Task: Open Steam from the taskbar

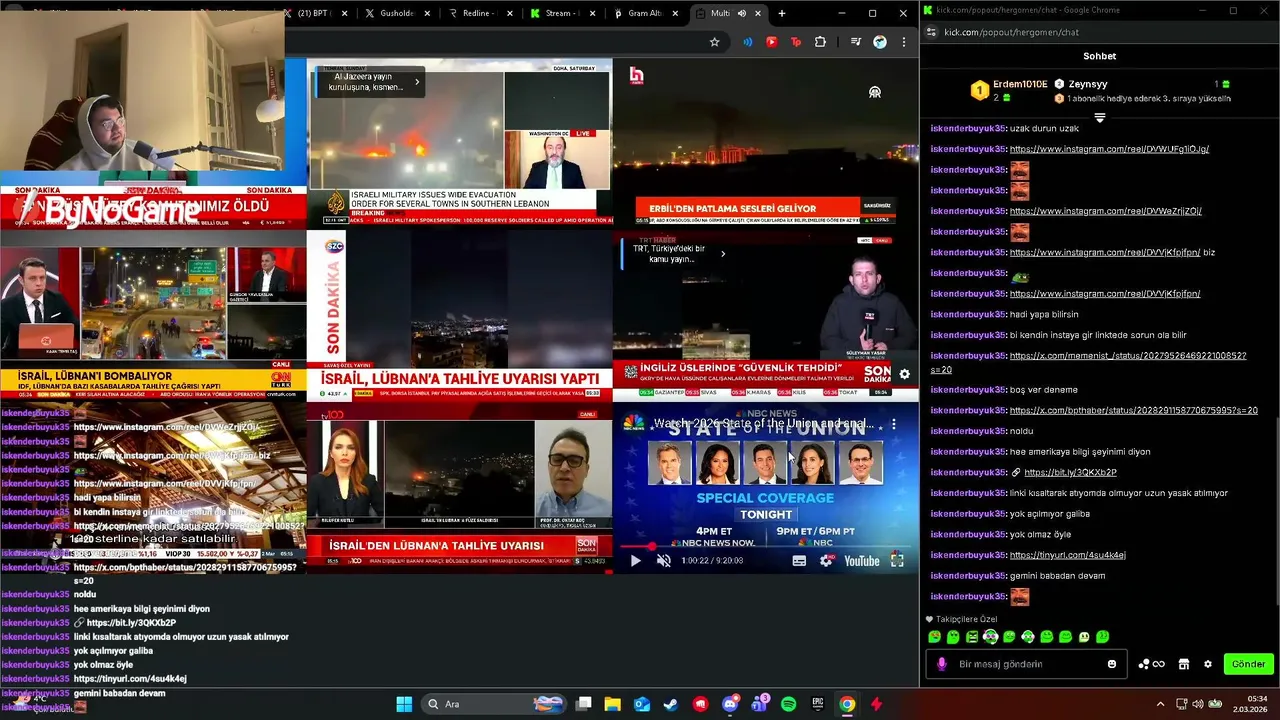Action: tap(671, 704)
